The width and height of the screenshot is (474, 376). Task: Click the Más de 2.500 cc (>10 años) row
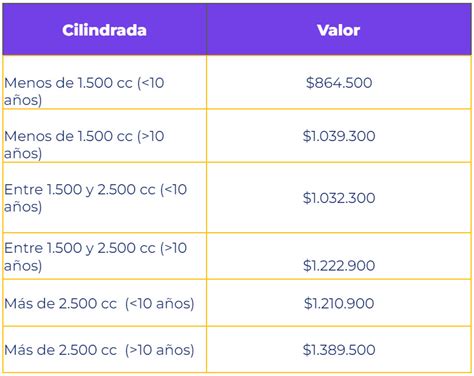click(237, 350)
